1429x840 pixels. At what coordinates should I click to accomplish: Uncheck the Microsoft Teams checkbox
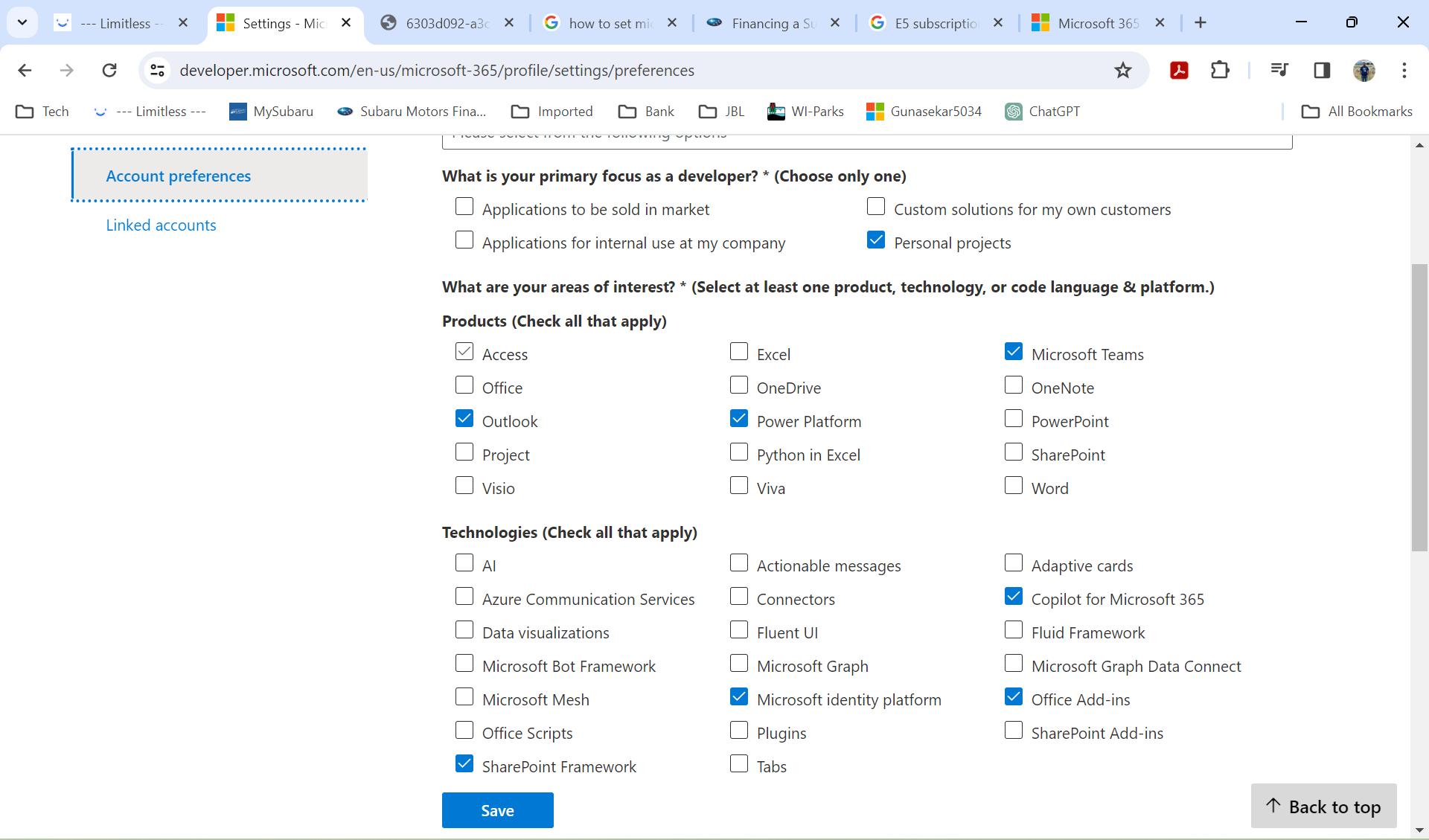1014,351
